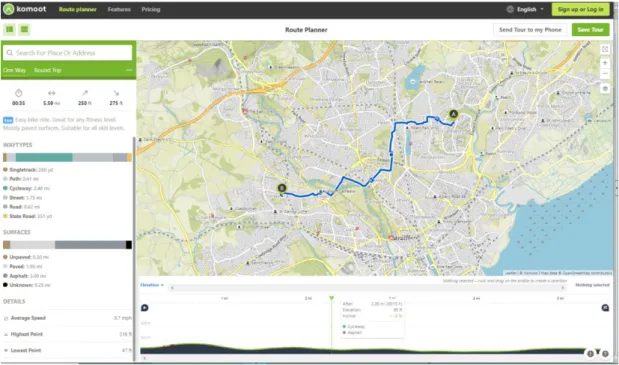Select the Path waytype entry
The image size is (619, 365).
[21, 179]
